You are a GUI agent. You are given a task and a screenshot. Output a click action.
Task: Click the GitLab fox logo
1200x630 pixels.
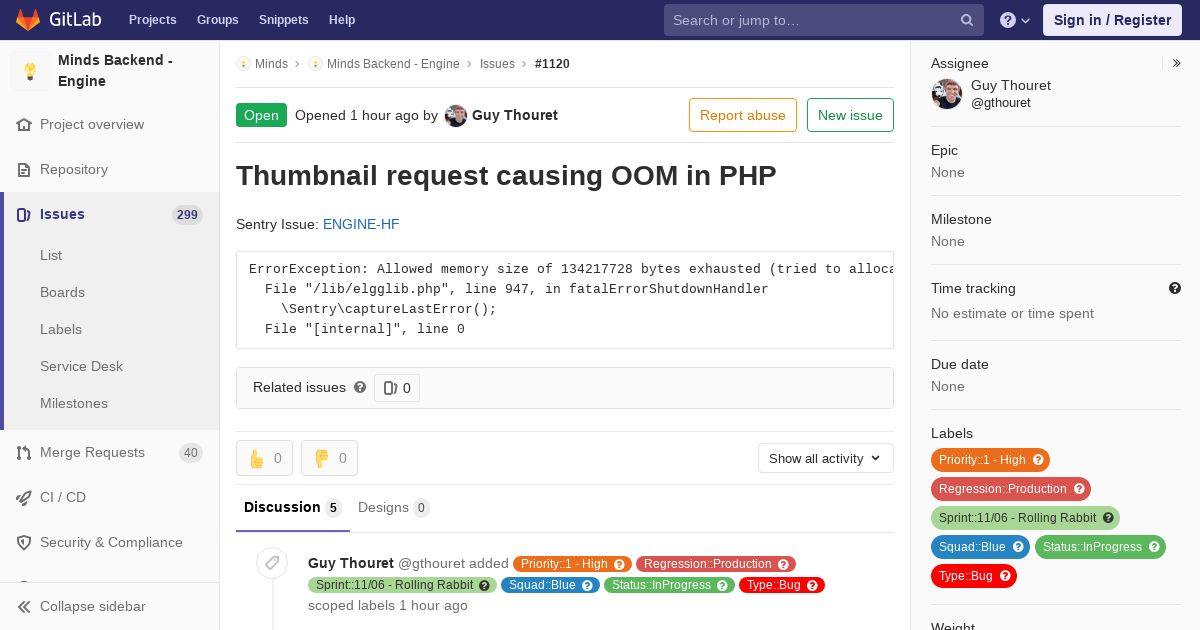click(28, 19)
